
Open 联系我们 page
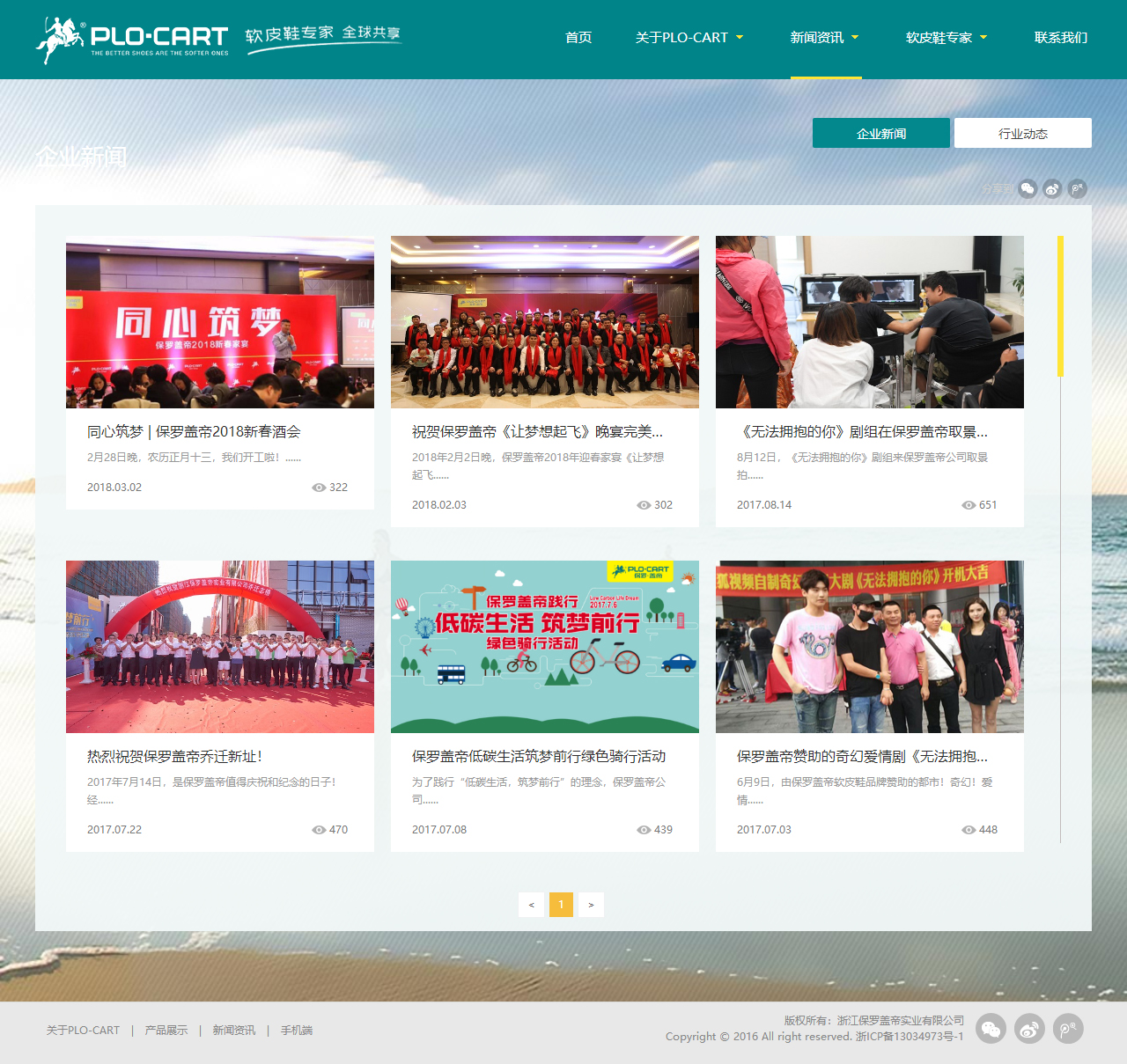(x=1061, y=37)
